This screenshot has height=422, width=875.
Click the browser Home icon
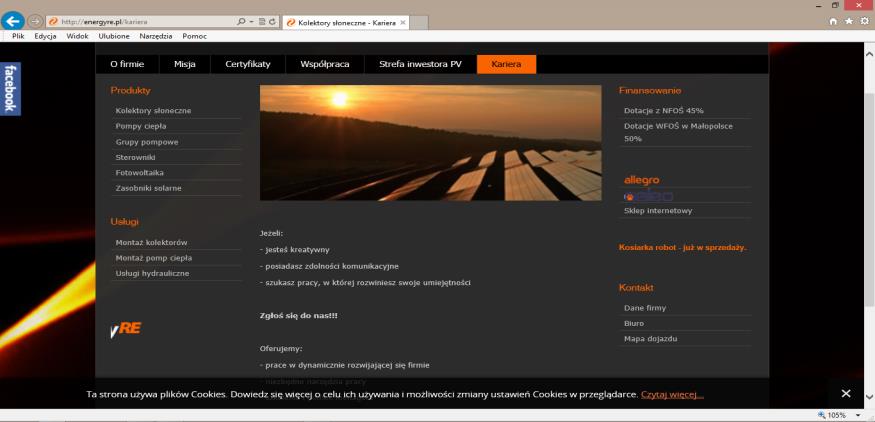[834, 21]
